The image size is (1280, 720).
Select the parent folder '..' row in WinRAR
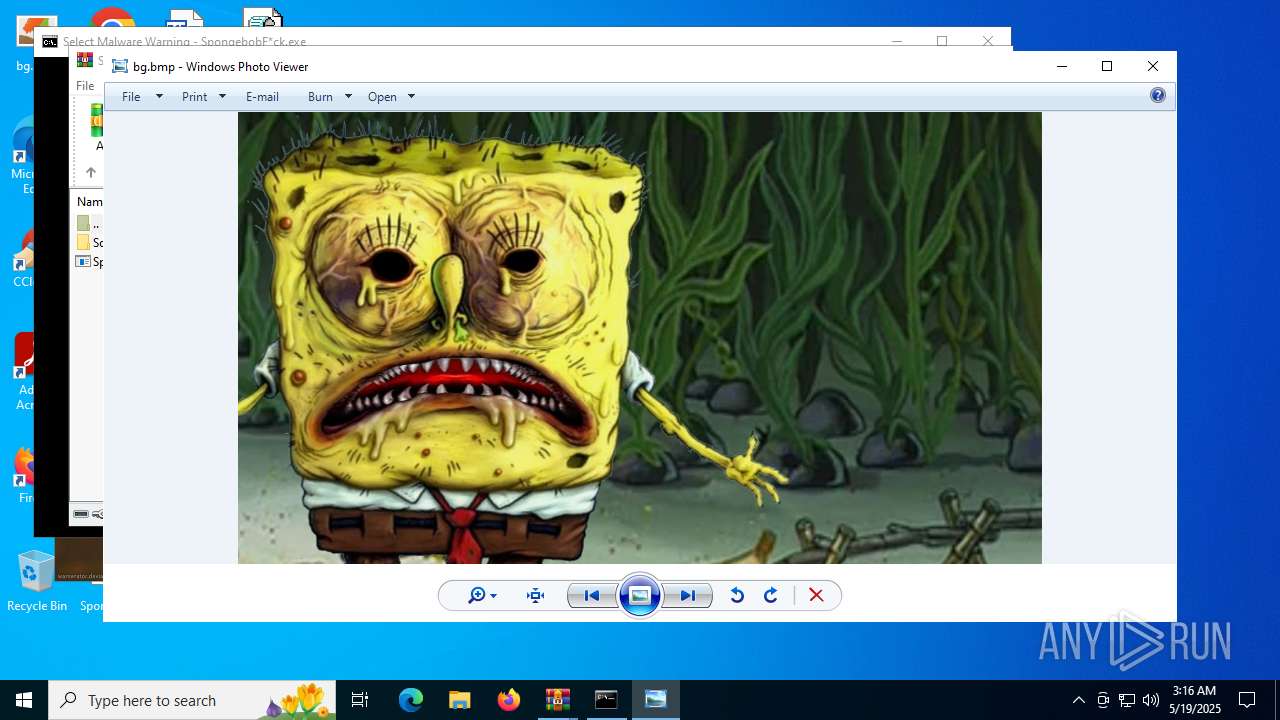pyautogui.click(x=89, y=224)
